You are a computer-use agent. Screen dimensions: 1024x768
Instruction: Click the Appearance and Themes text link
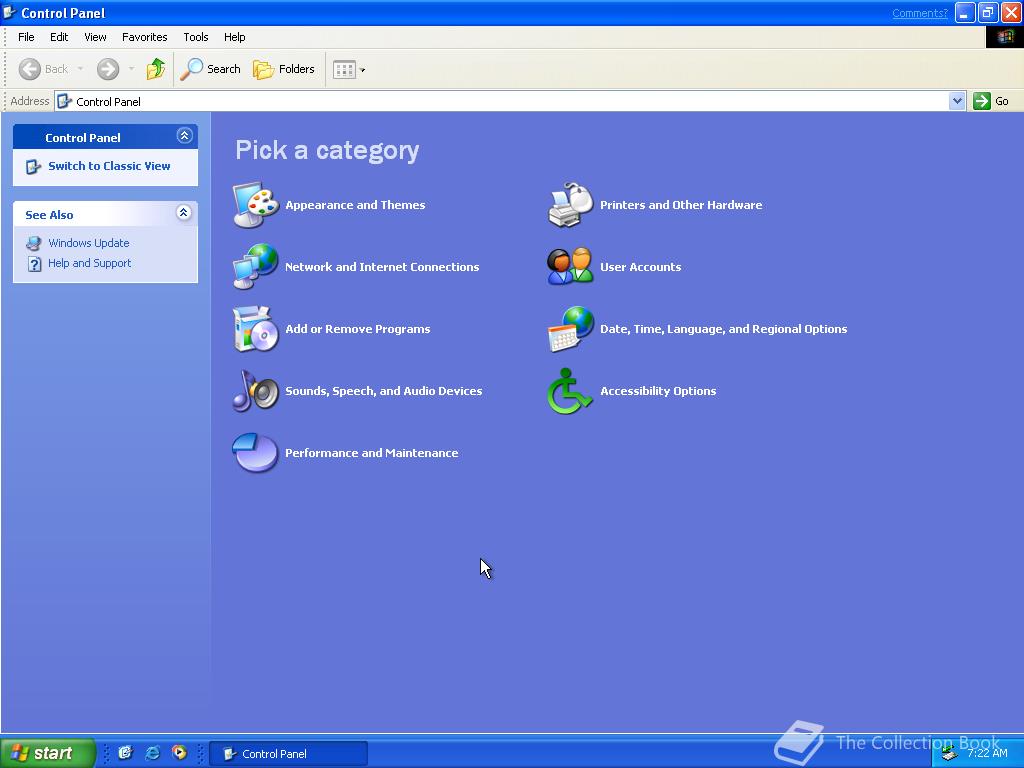pyautogui.click(x=355, y=205)
